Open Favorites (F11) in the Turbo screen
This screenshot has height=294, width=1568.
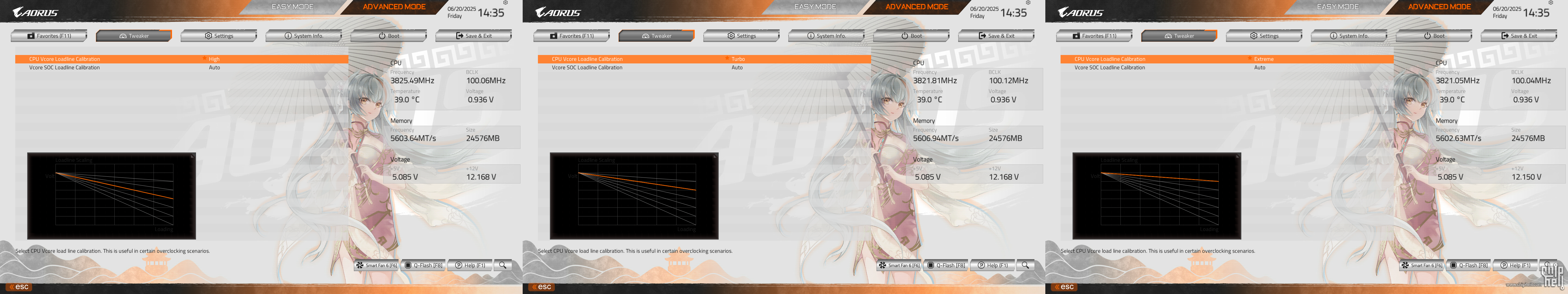[572, 36]
